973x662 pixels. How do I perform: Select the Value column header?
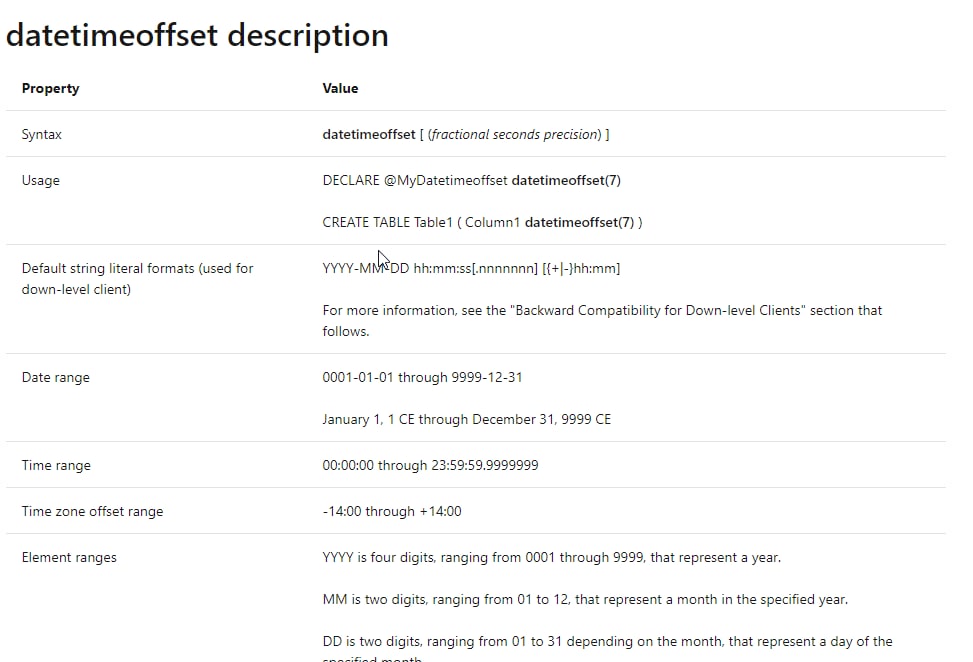(340, 88)
